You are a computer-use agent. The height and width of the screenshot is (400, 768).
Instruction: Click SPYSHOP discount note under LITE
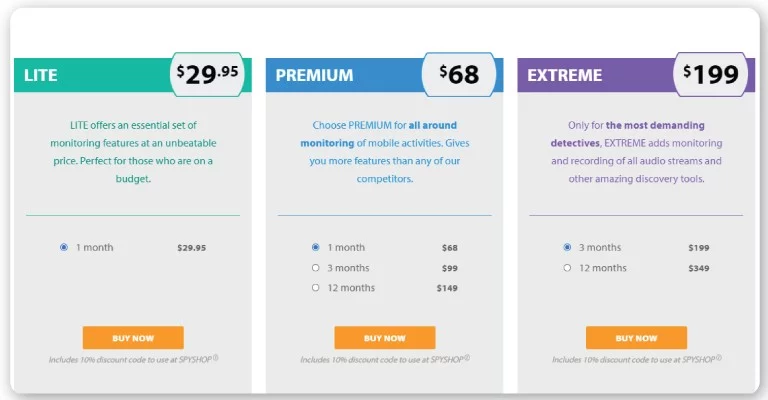point(133,359)
